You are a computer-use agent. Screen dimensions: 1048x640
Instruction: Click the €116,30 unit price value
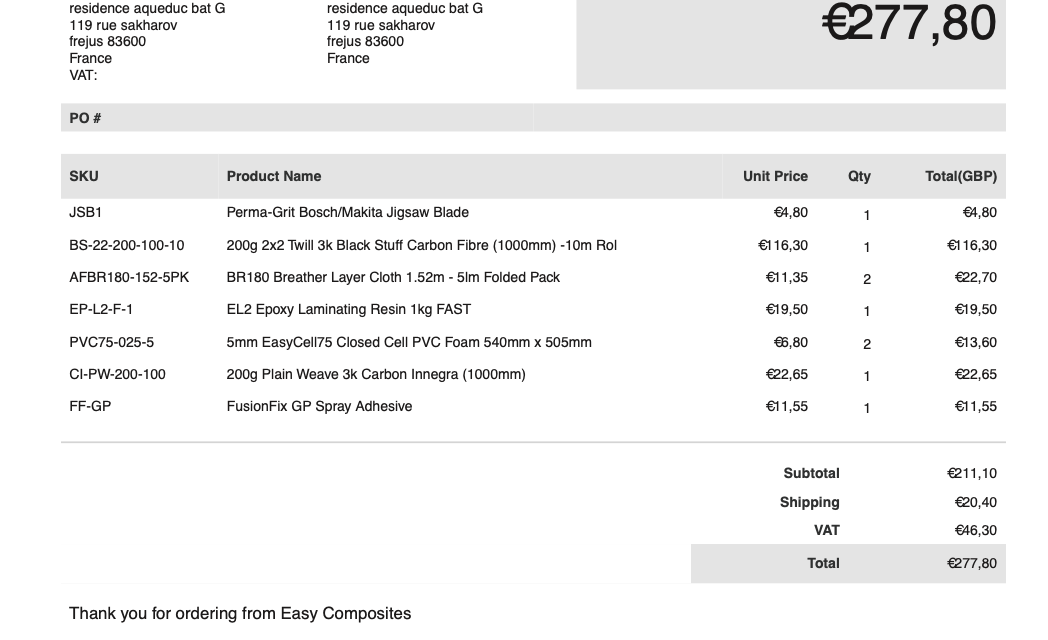[x=783, y=245]
